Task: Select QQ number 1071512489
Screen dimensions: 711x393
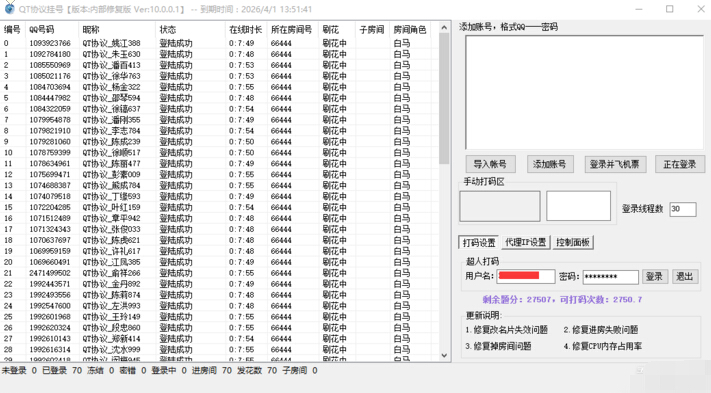Action: [x=50, y=218]
